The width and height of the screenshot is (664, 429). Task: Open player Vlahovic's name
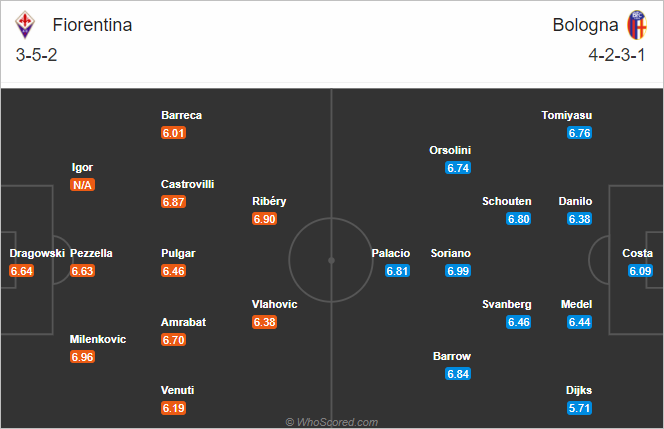274,304
